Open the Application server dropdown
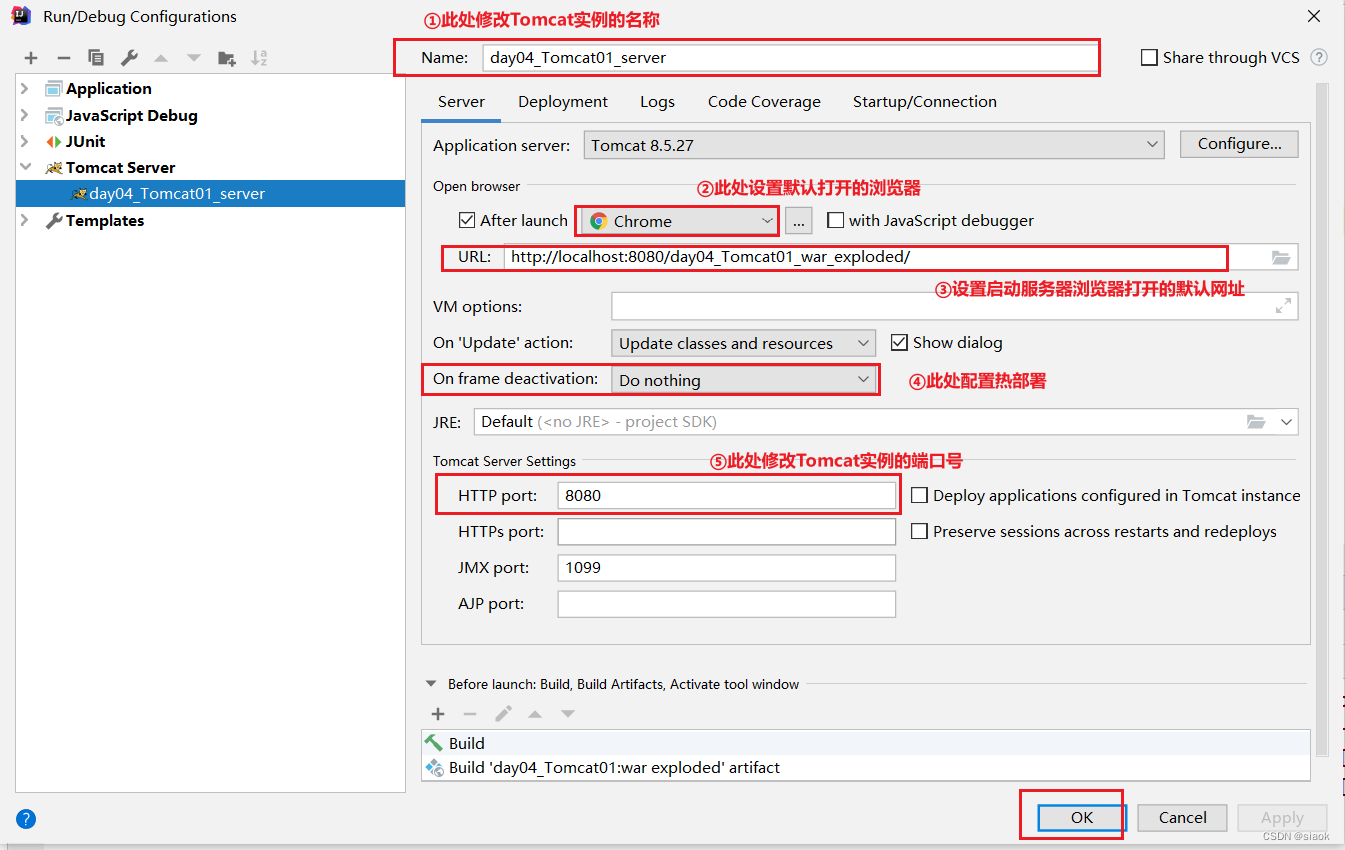This screenshot has height=850, width=1345. coord(874,145)
